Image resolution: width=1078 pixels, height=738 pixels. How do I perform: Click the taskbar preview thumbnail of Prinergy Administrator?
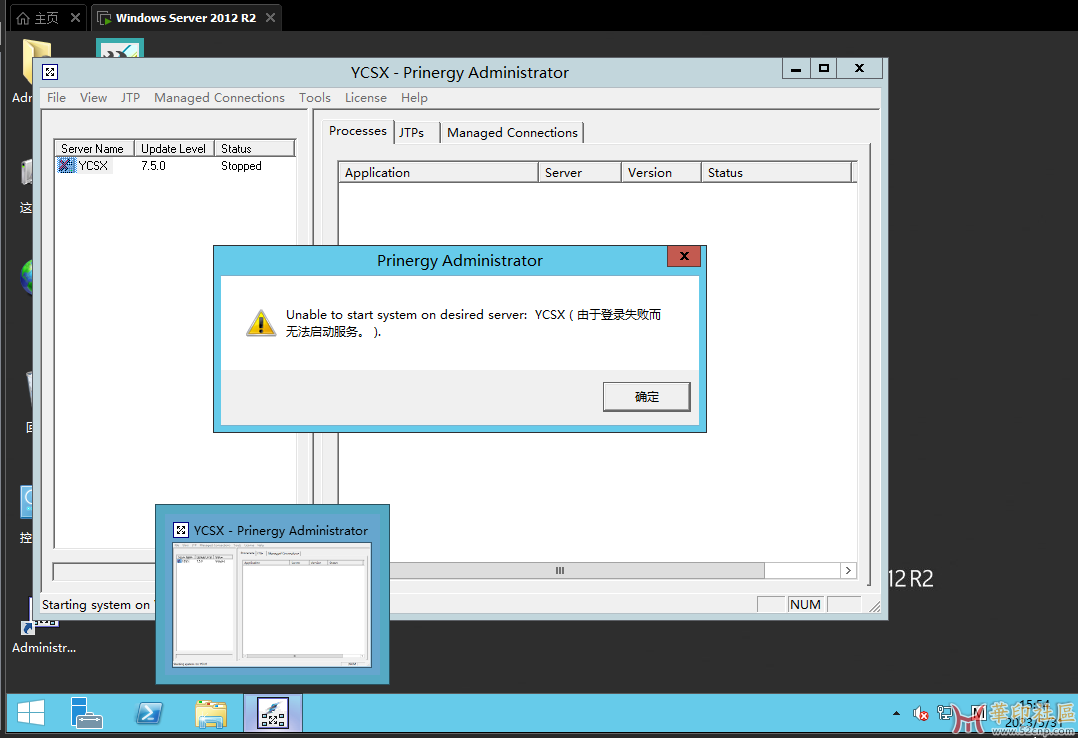[x=272, y=605]
